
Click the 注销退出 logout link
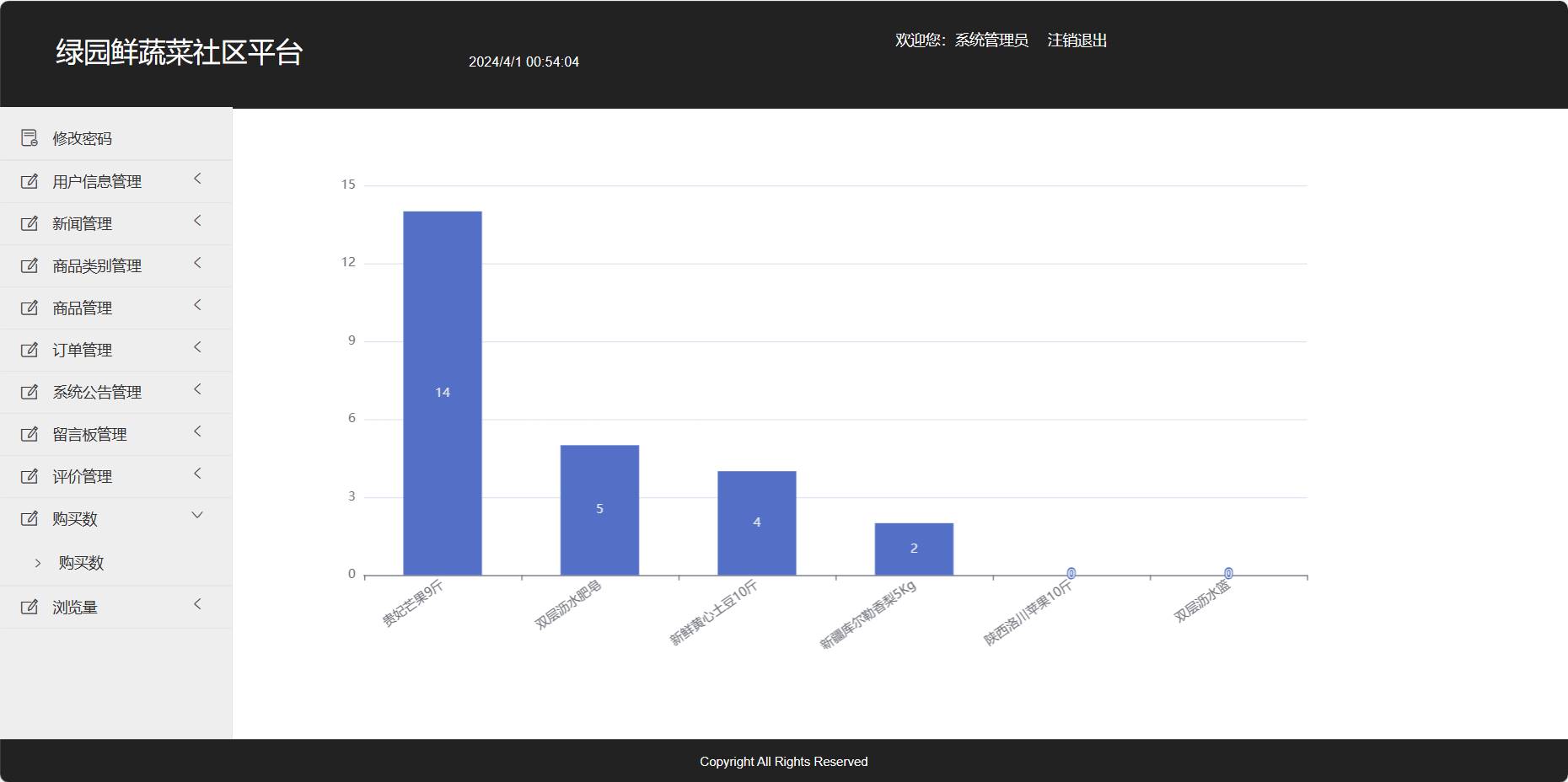1077,40
